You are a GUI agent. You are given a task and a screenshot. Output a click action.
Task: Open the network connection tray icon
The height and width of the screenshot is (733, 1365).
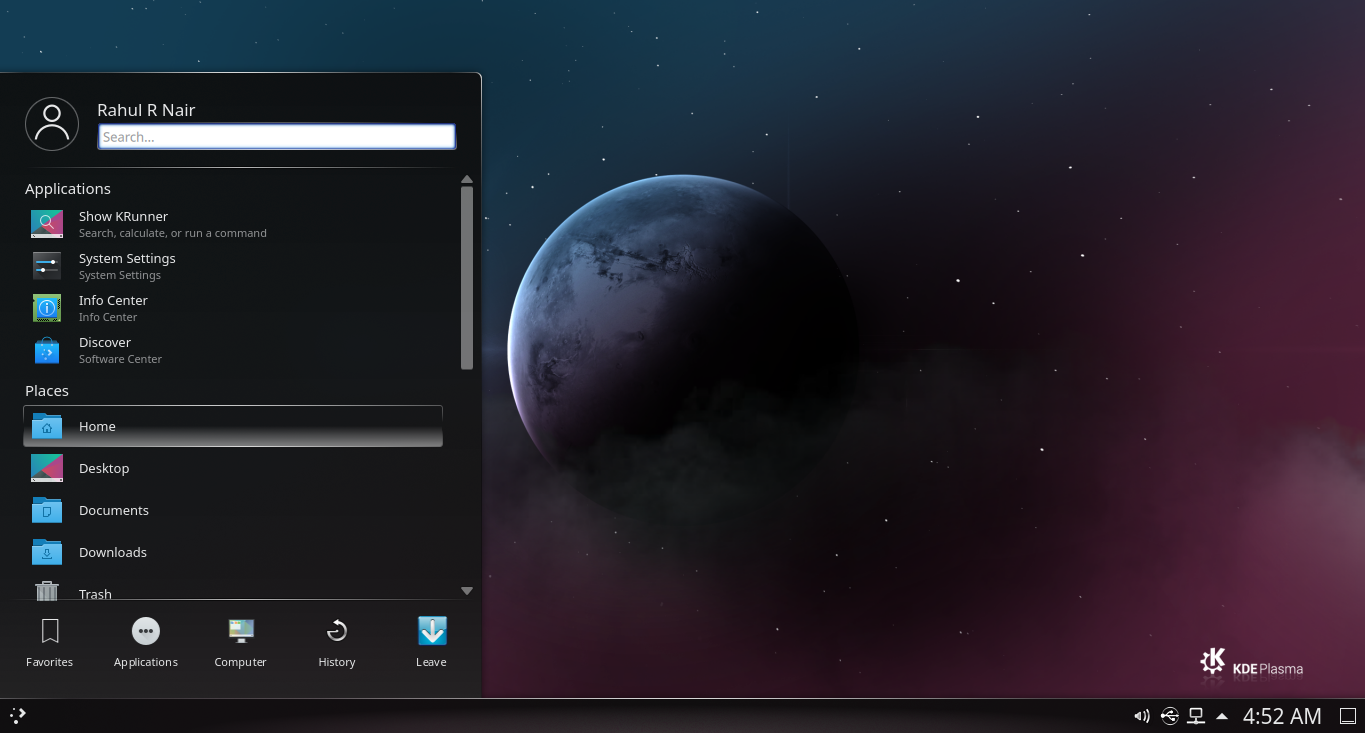1195,716
